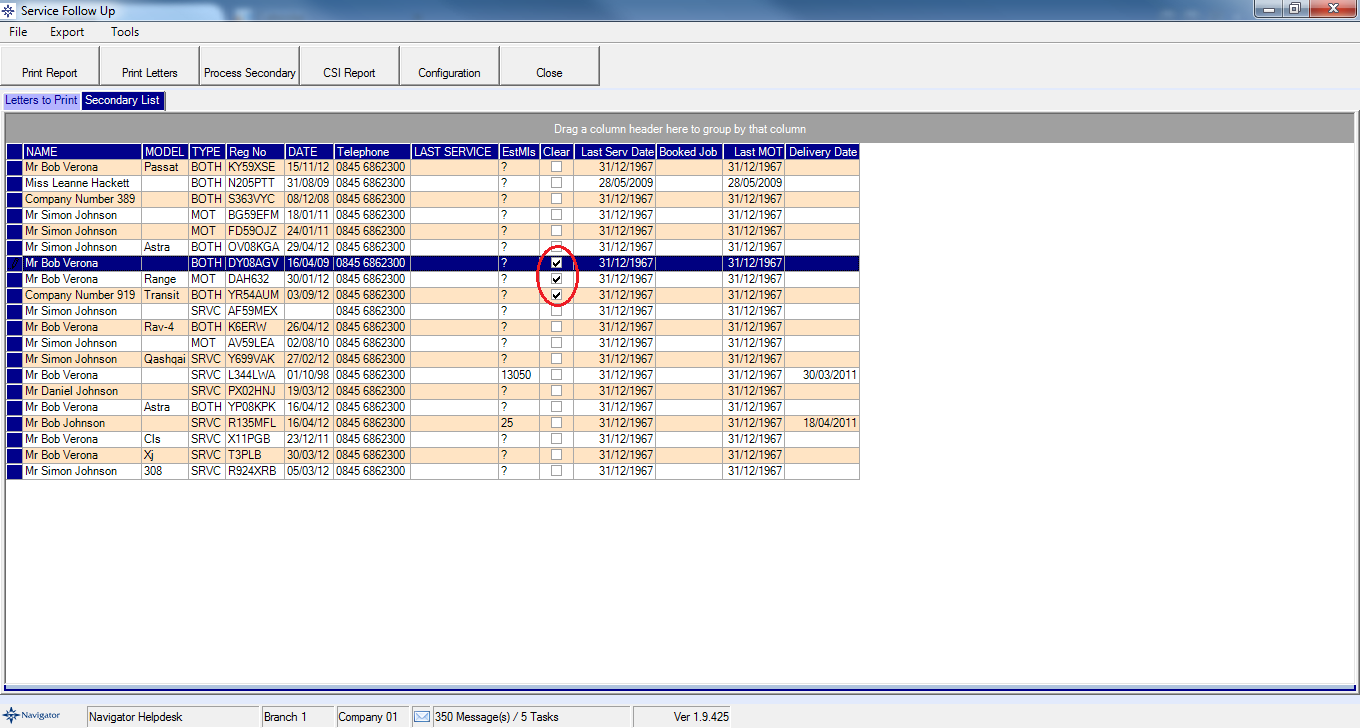The height and width of the screenshot is (728, 1360).
Task: Click the Transit model cell
Action: 165,295
